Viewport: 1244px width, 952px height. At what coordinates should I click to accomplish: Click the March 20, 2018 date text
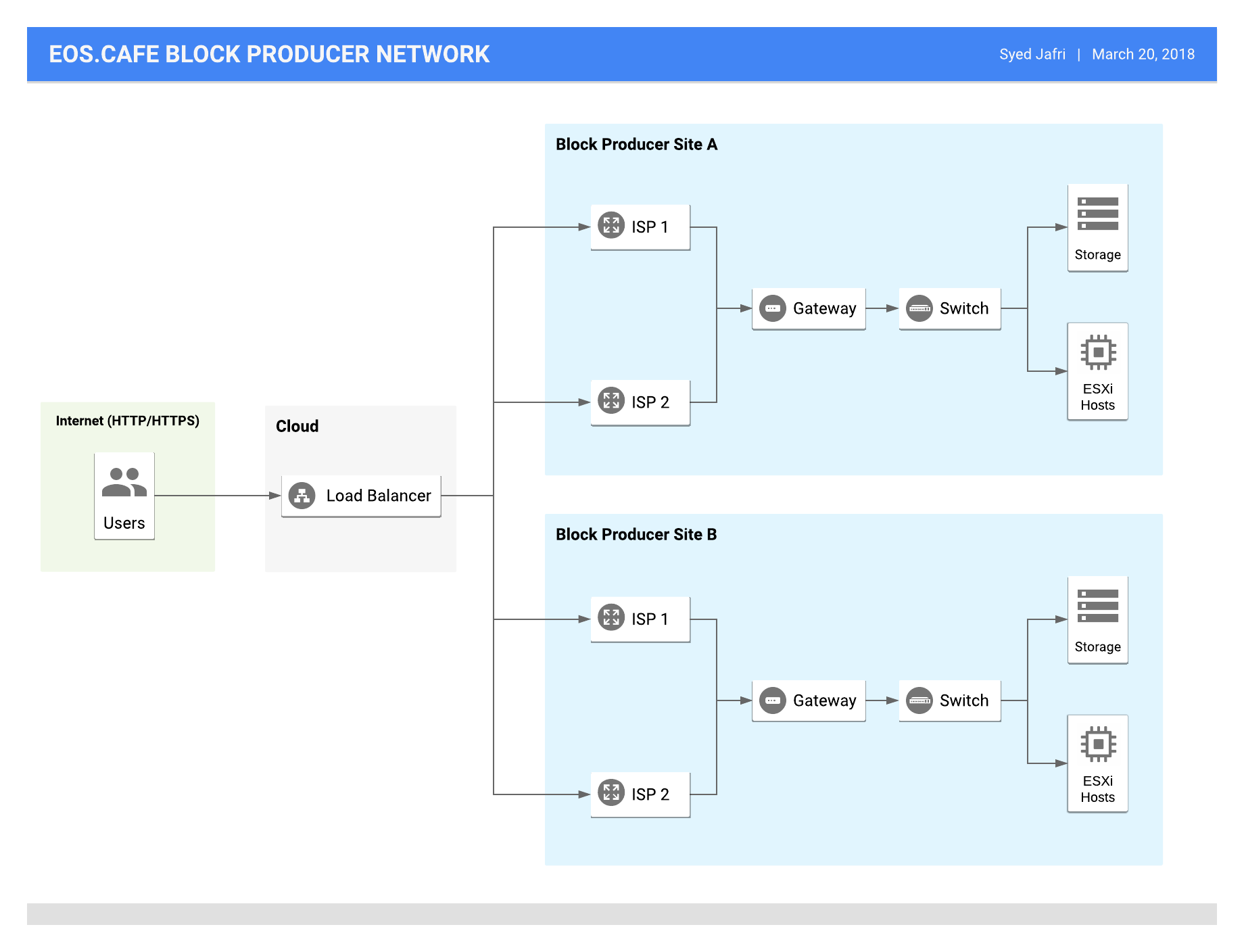[x=1143, y=54]
